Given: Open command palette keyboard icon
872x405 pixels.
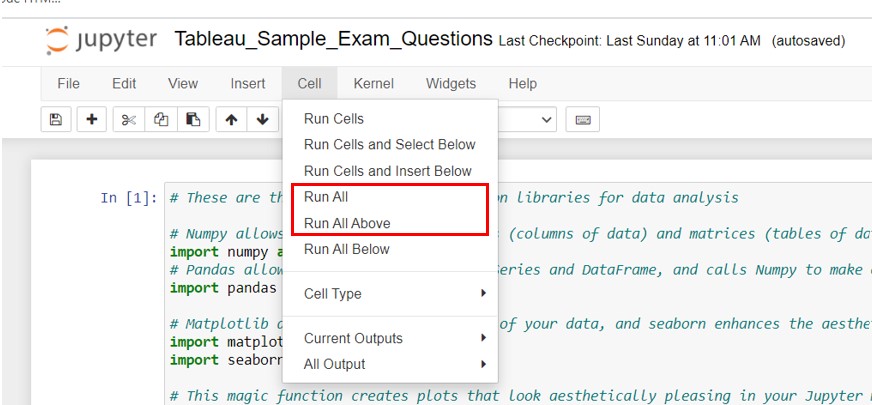Looking at the screenshot, I should click(583, 120).
